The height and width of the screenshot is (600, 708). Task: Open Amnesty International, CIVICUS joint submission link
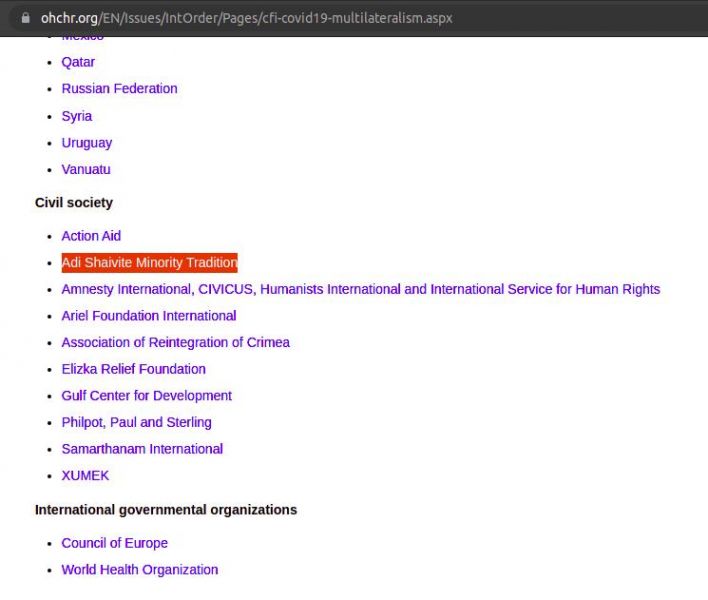click(361, 289)
